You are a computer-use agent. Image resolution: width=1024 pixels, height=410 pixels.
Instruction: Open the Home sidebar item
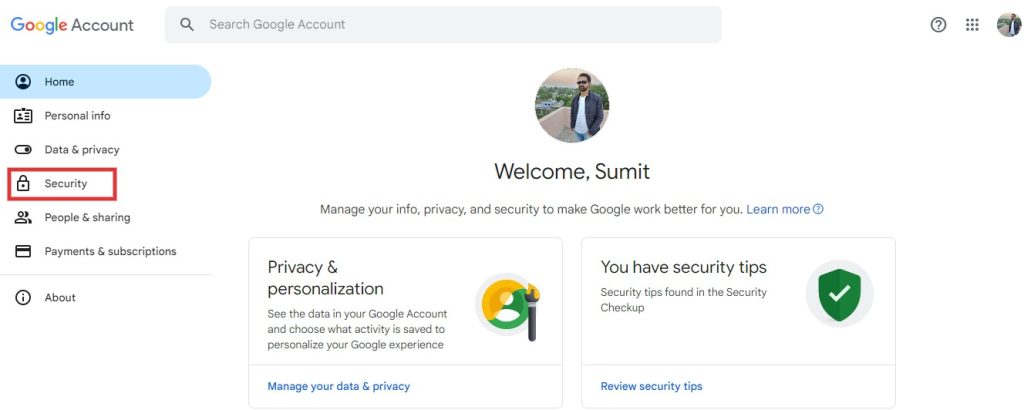point(105,82)
